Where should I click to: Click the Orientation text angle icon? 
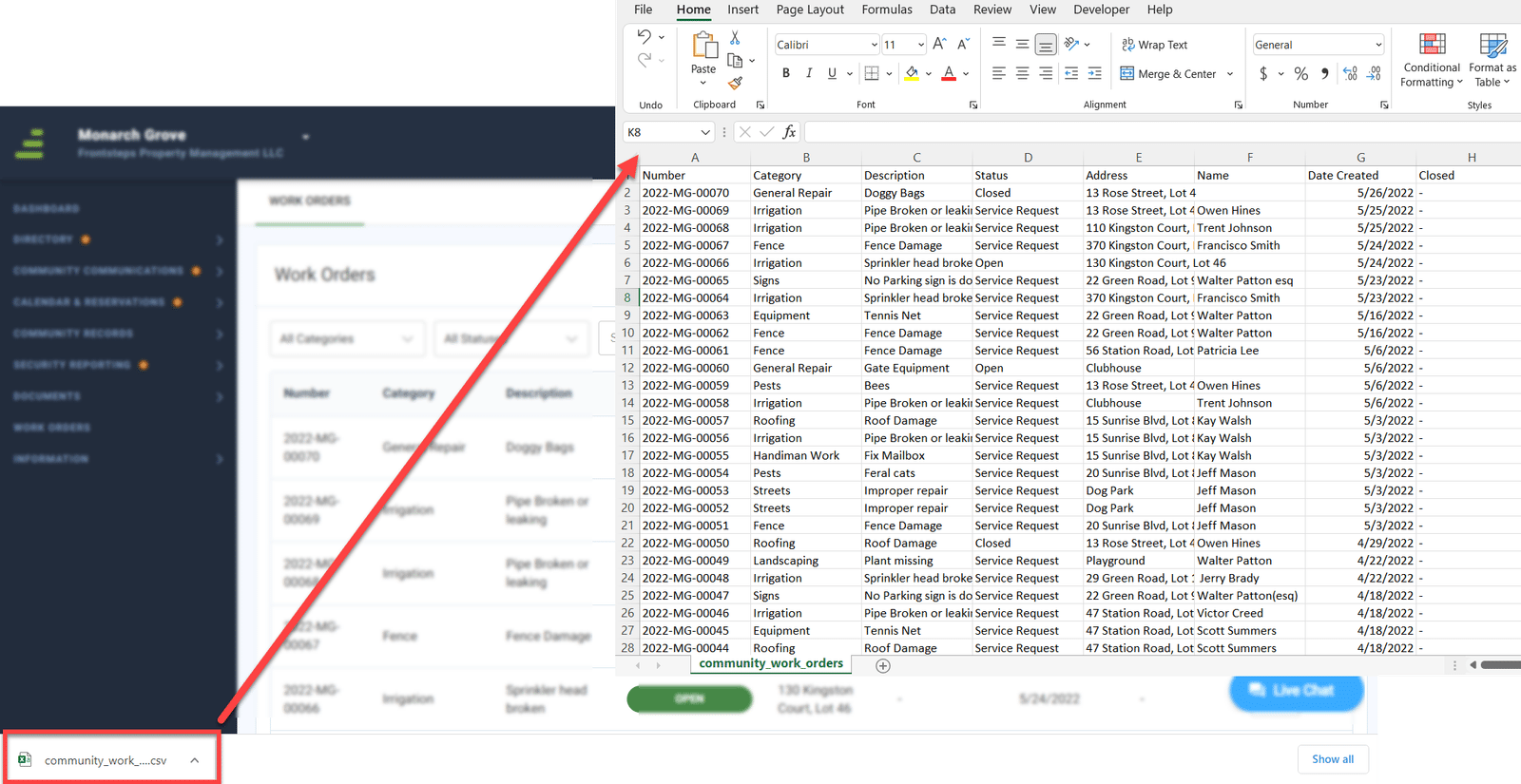point(1072,44)
